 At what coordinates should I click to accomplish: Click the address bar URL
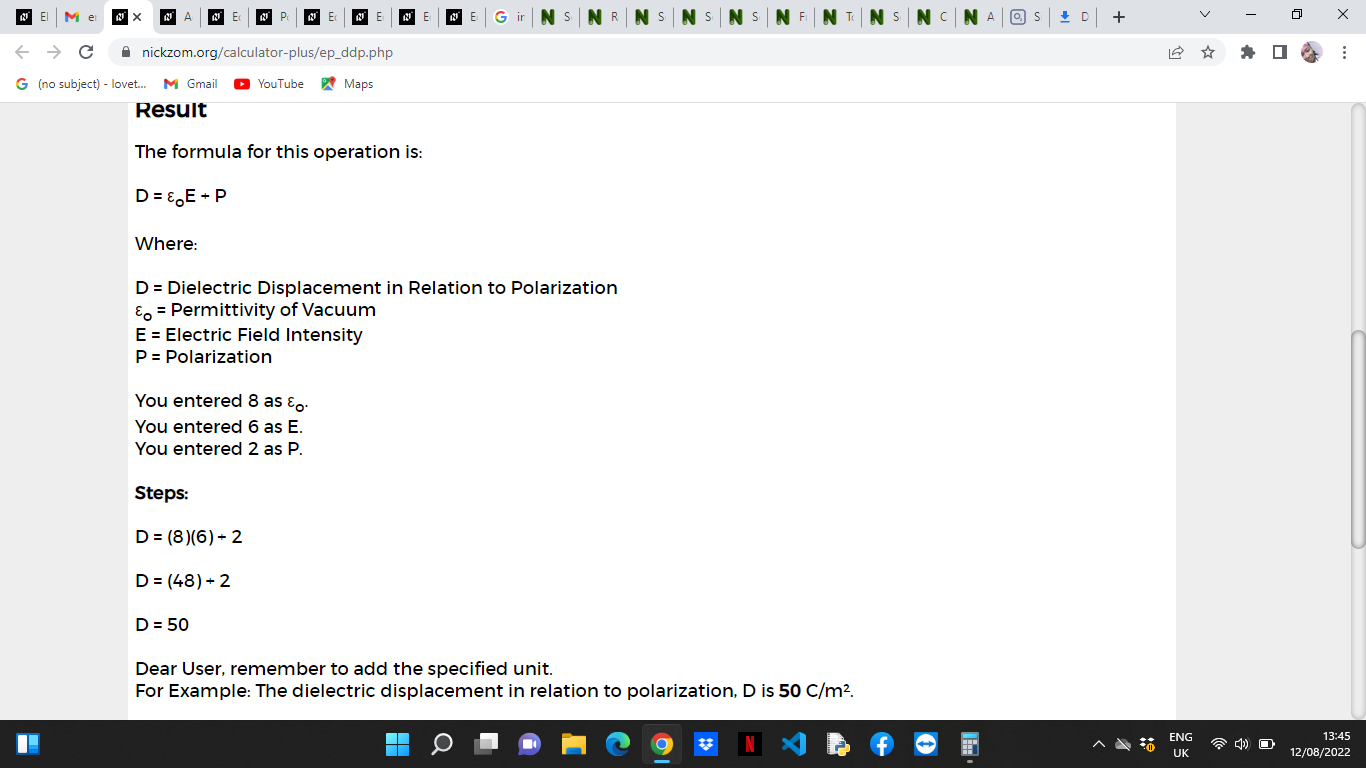[x=267, y=52]
